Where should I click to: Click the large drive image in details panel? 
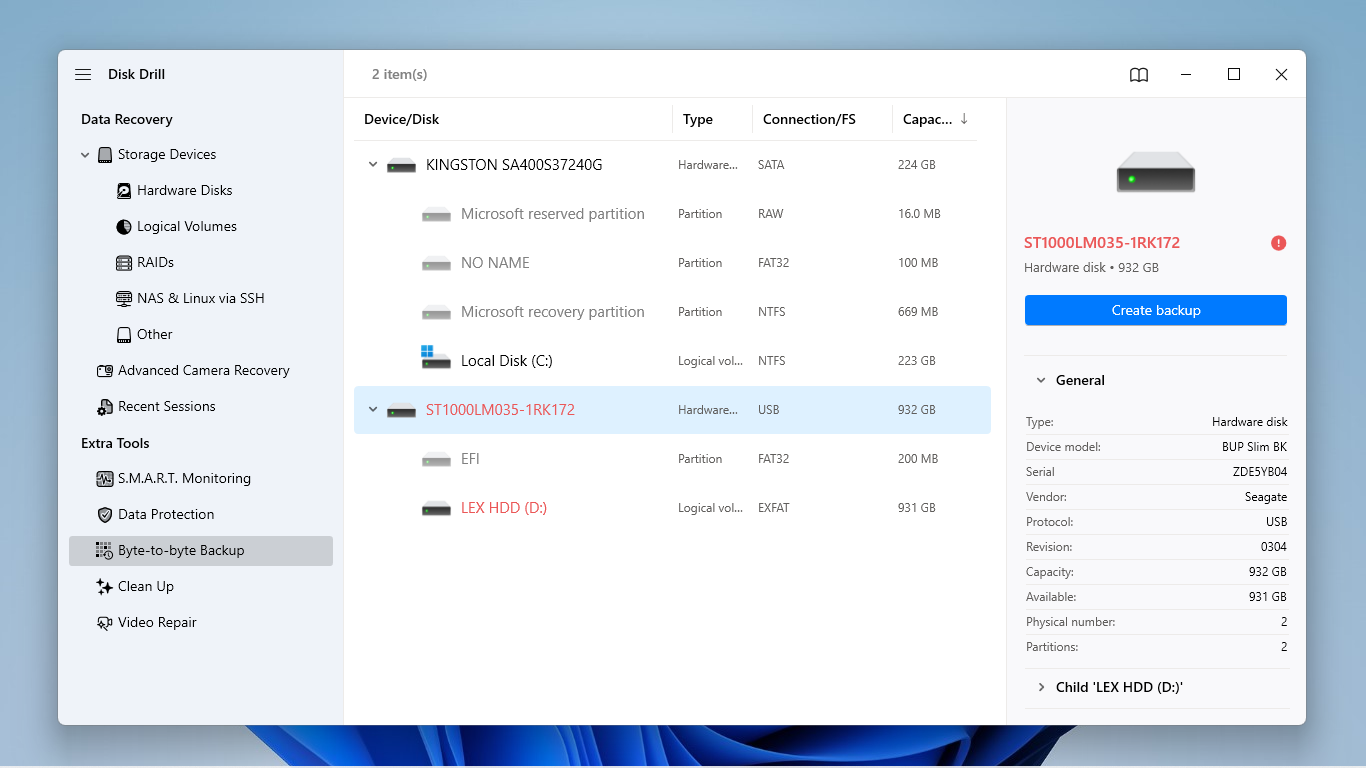point(1156,171)
